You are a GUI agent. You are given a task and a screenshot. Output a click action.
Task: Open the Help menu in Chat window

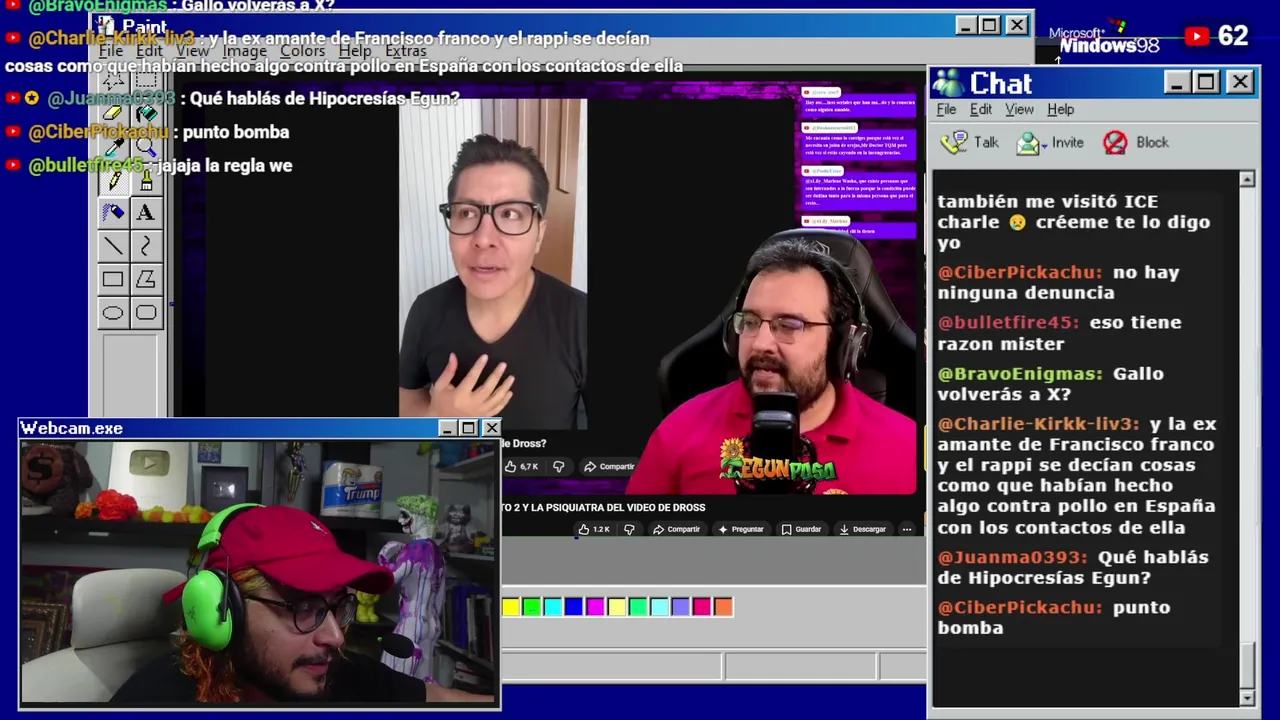1061,109
